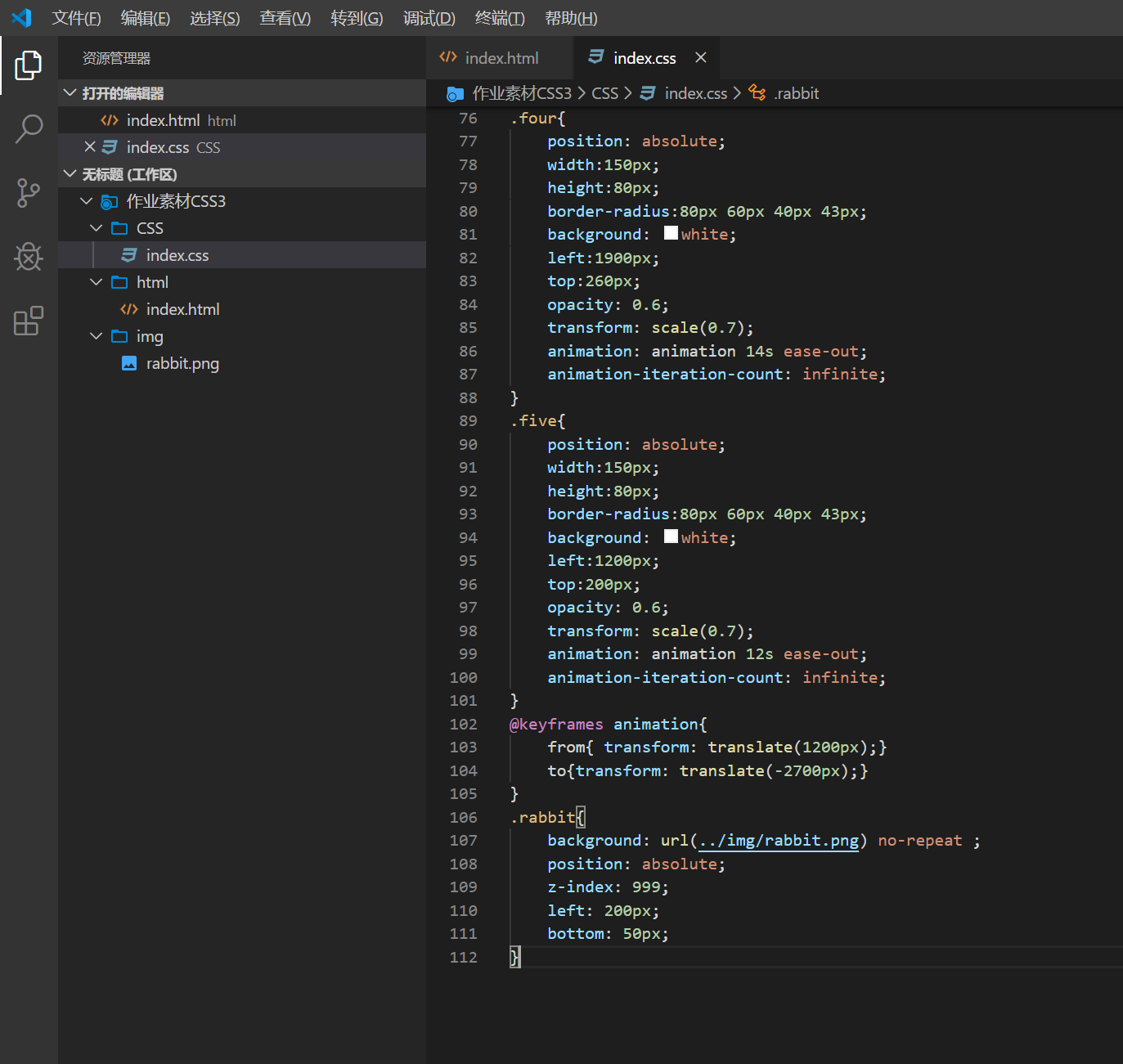Collapse the html folder in tree
Image resolution: width=1123 pixels, height=1064 pixels.
coord(97,281)
